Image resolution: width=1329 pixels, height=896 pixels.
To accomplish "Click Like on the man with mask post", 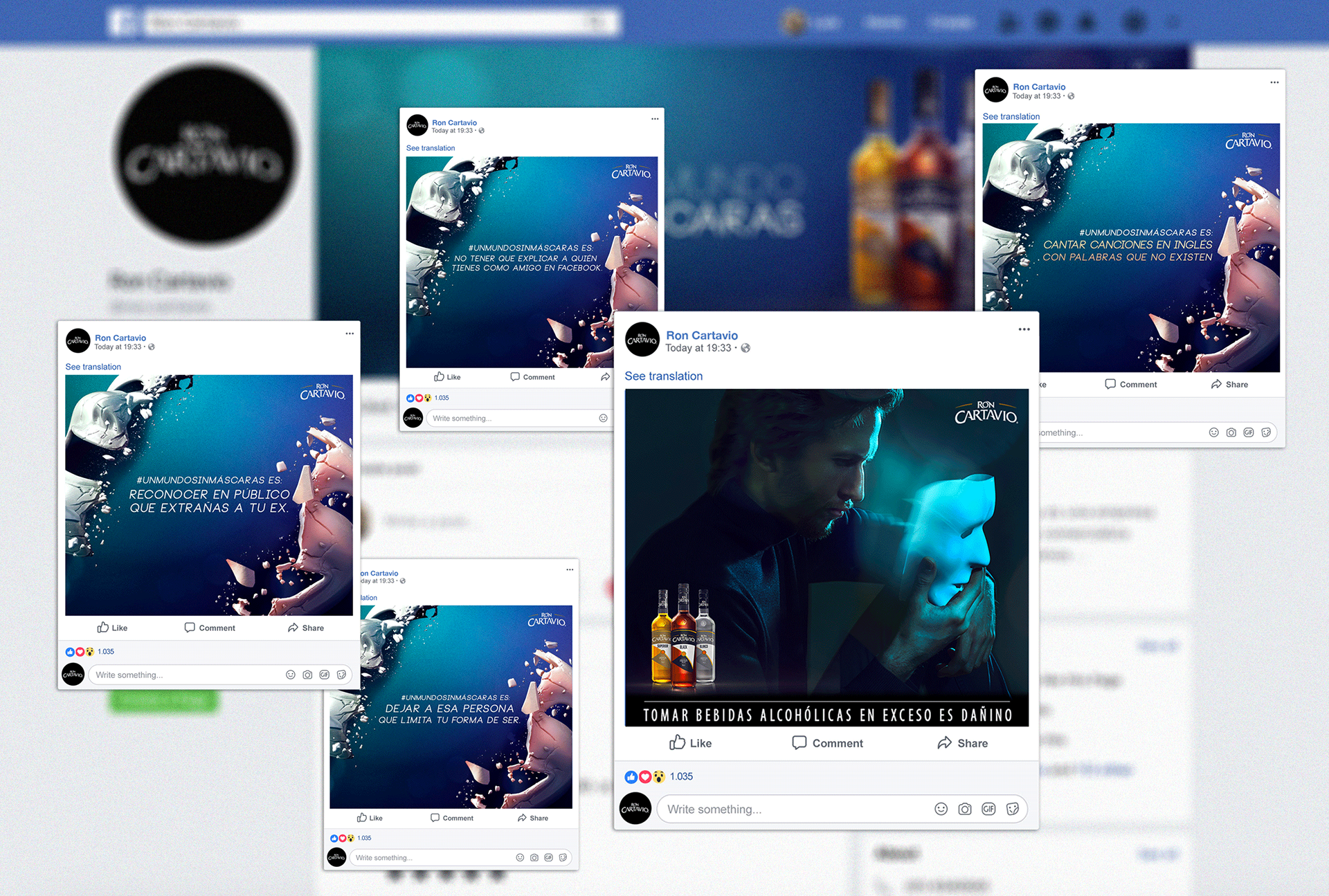I will coord(690,743).
